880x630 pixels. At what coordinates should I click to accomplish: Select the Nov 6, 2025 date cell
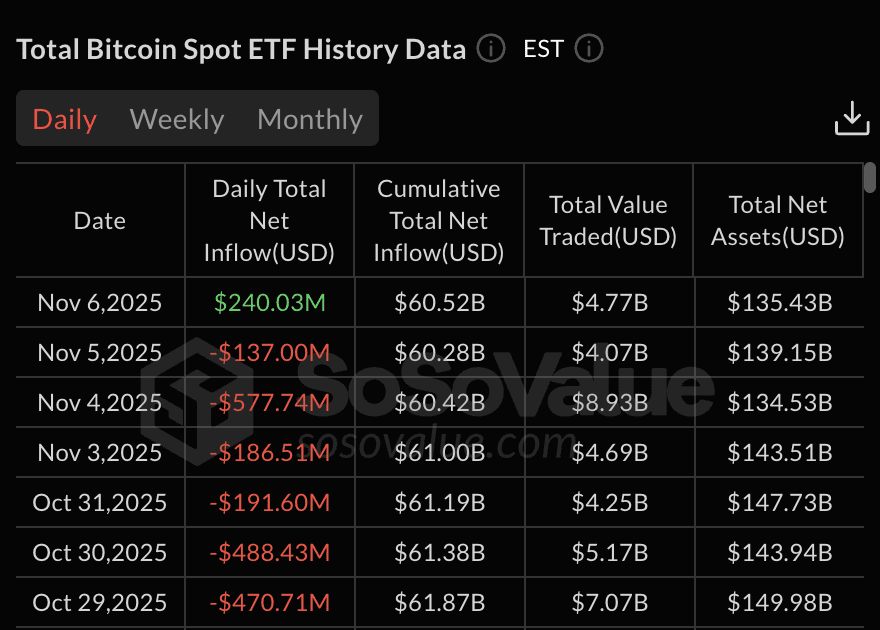[x=100, y=303]
